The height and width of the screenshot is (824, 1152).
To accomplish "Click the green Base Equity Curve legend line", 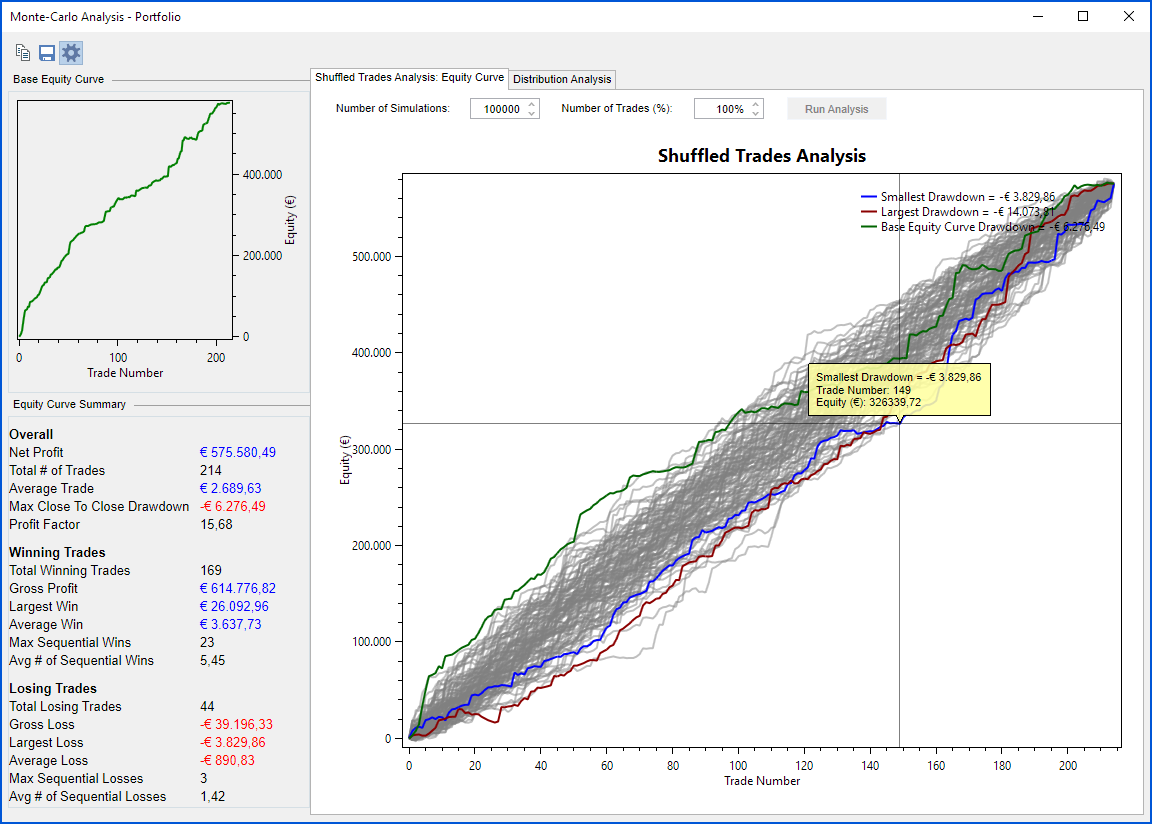I will 868,227.
